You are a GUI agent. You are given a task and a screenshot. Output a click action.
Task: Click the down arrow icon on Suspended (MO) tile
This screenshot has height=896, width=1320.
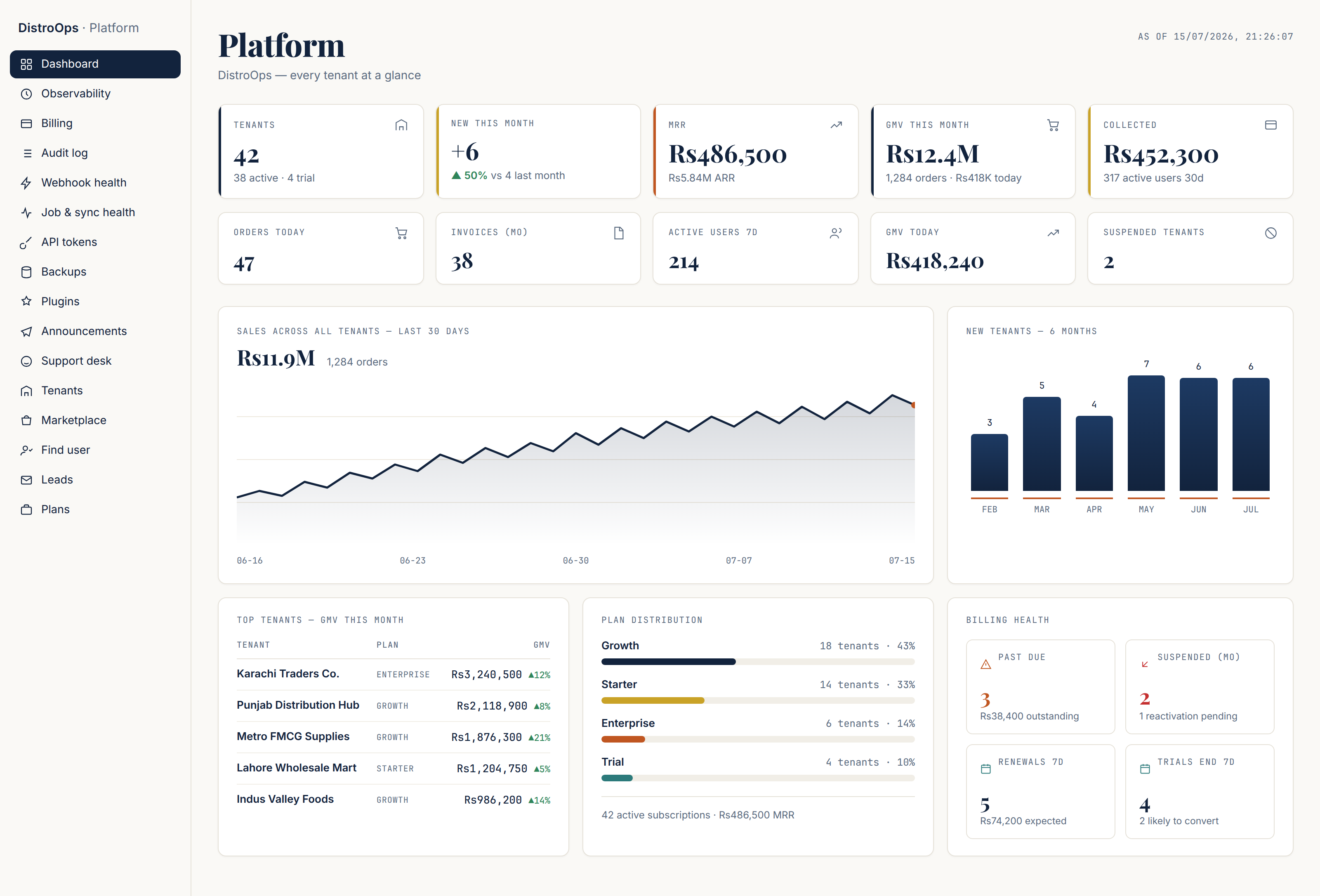(1145, 664)
